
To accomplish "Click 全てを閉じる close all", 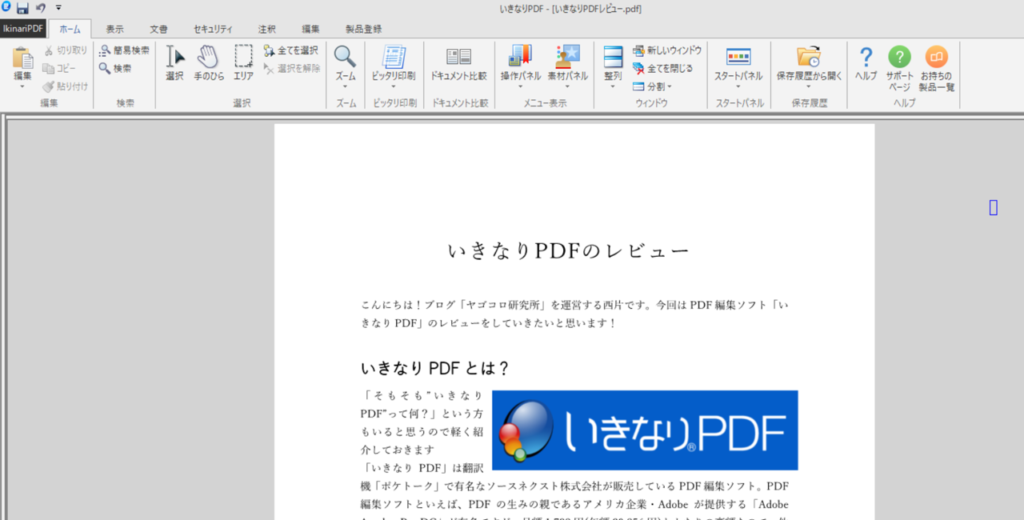I will (662, 68).
